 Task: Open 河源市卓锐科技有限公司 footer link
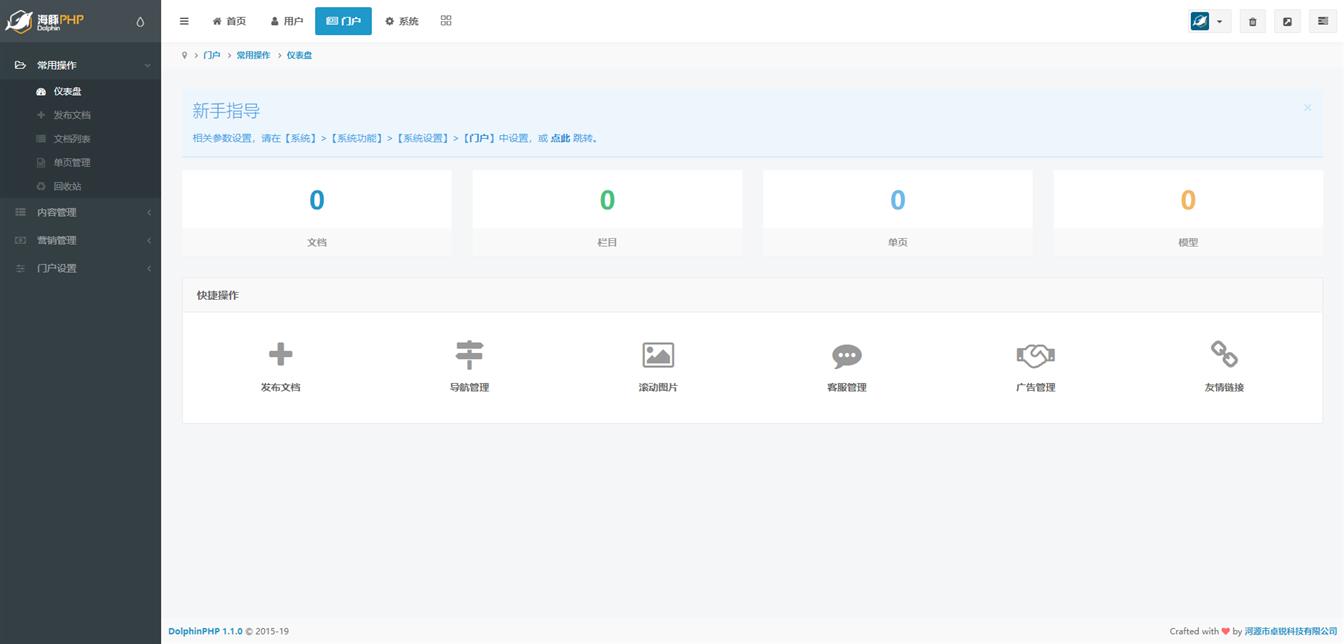(1290, 631)
